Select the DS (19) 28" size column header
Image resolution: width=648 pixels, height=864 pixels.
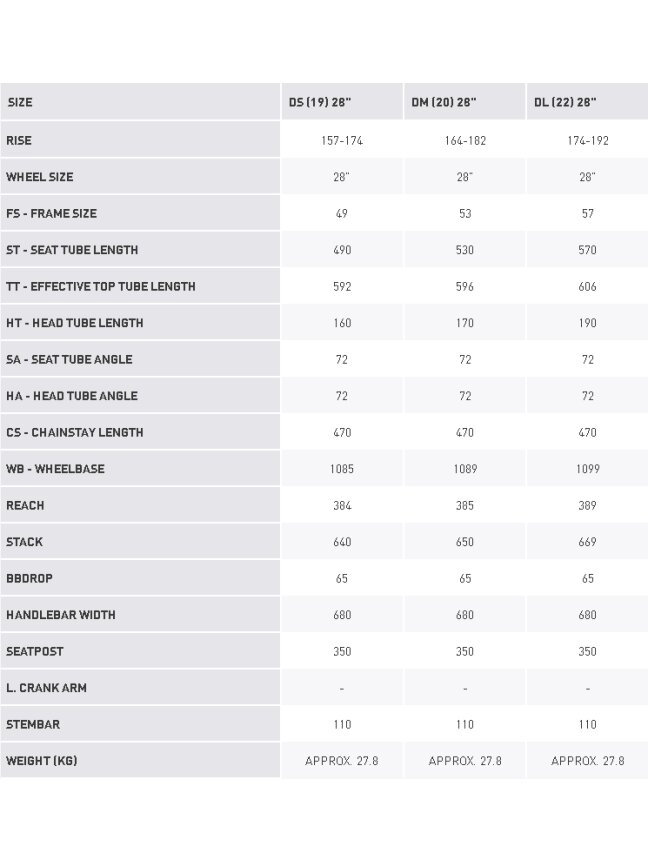[320, 102]
